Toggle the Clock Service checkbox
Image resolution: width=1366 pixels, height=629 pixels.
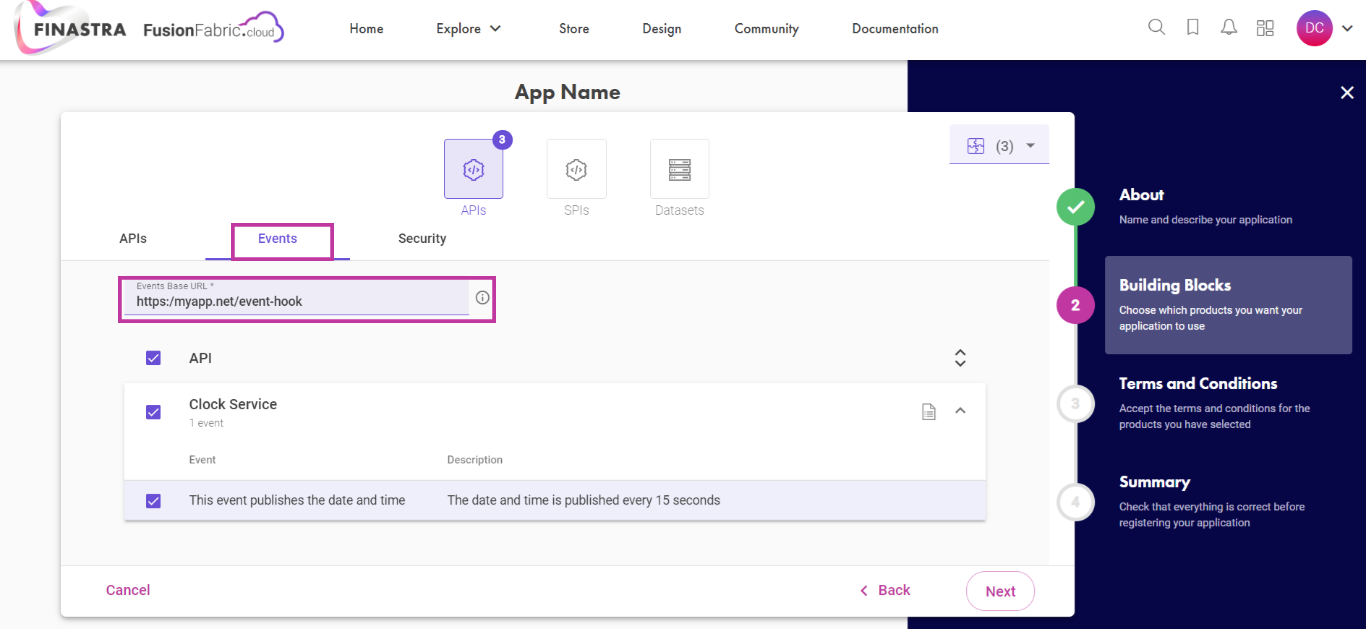(153, 411)
